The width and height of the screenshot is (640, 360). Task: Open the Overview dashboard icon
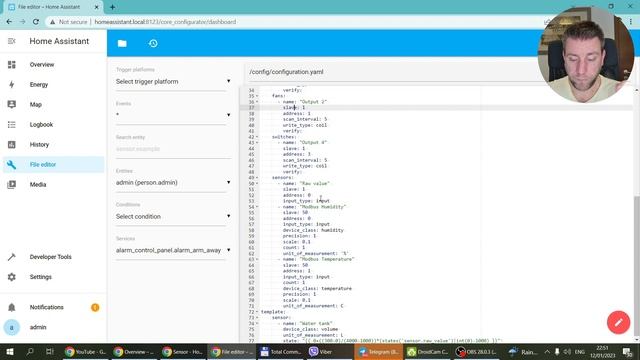(11, 64)
